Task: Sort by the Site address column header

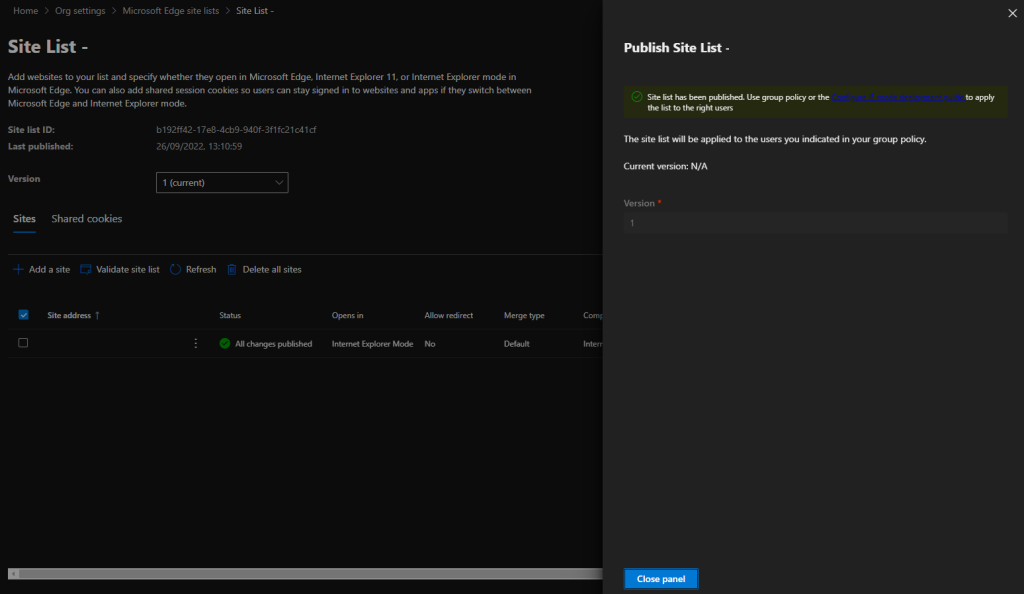Action: [69, 315]
